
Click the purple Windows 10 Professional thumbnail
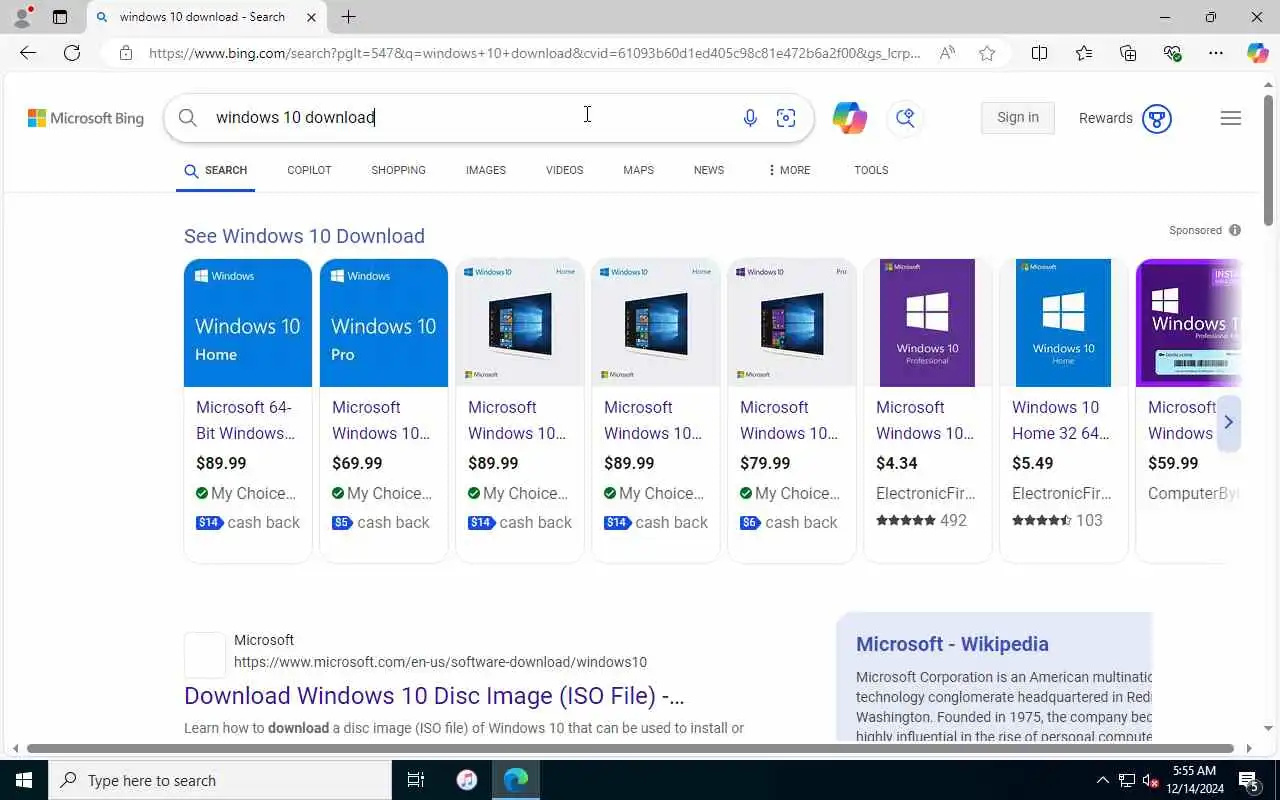927,323
